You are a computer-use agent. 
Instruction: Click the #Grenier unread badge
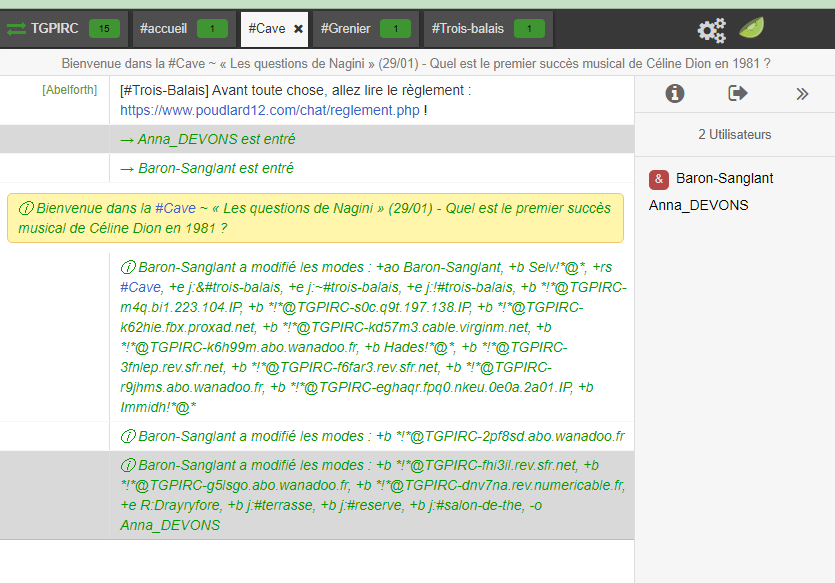(395, 29)
